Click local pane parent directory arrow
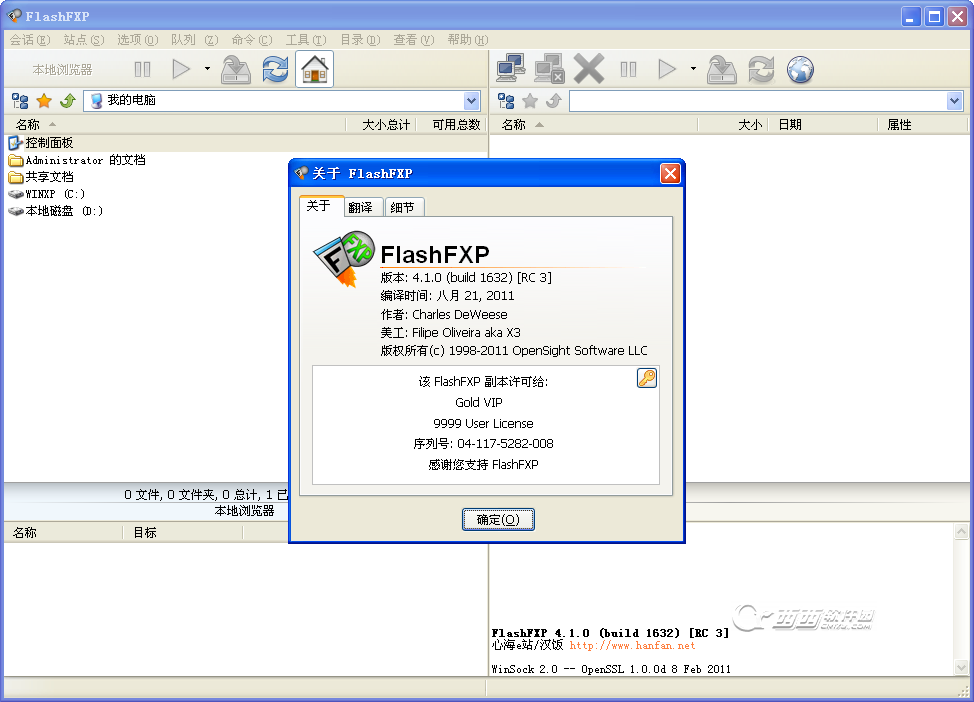Viewport: 974px width, 702px height. click(x=68, y=101)
